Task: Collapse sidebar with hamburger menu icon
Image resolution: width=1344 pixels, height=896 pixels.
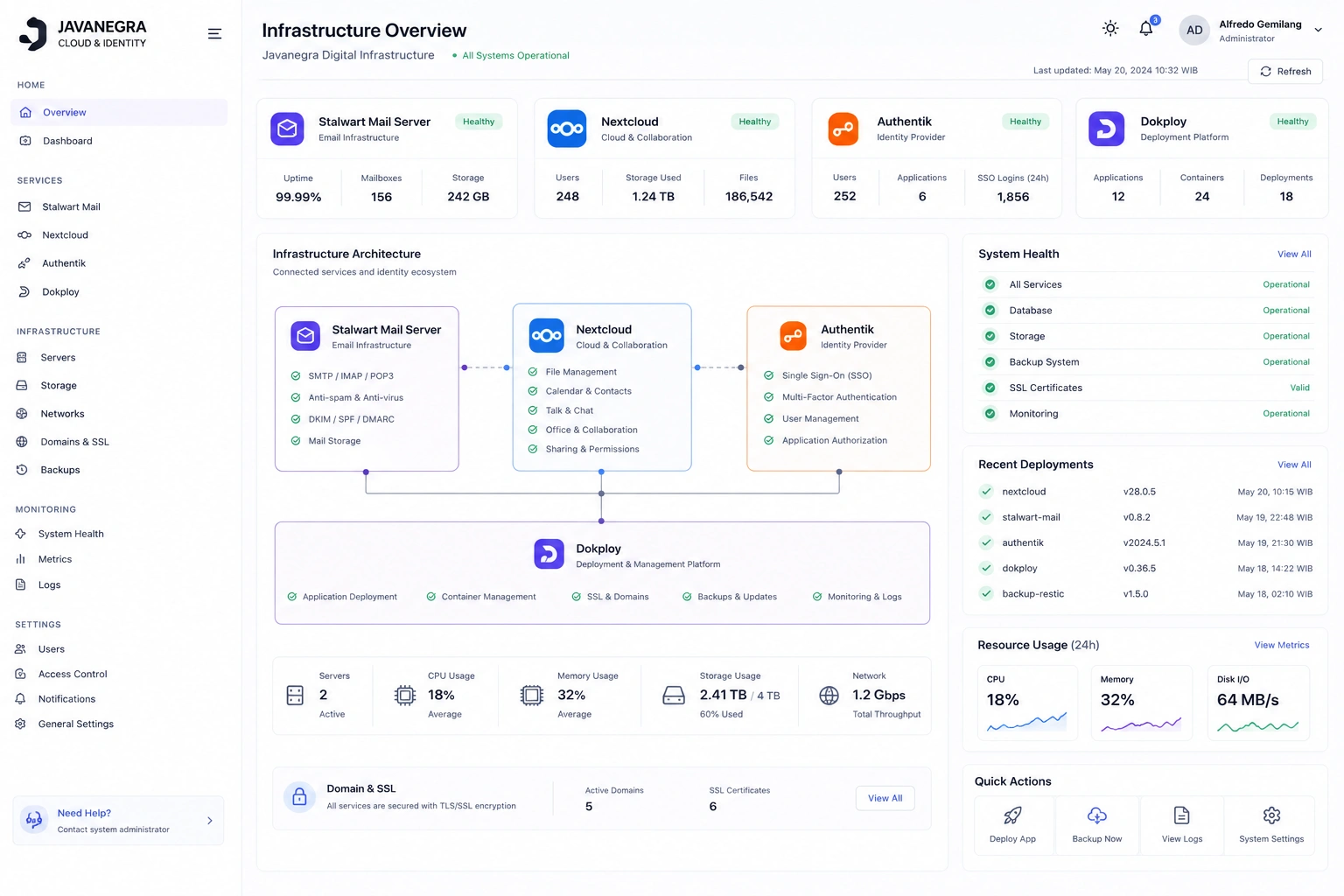Action: (214, 34)
